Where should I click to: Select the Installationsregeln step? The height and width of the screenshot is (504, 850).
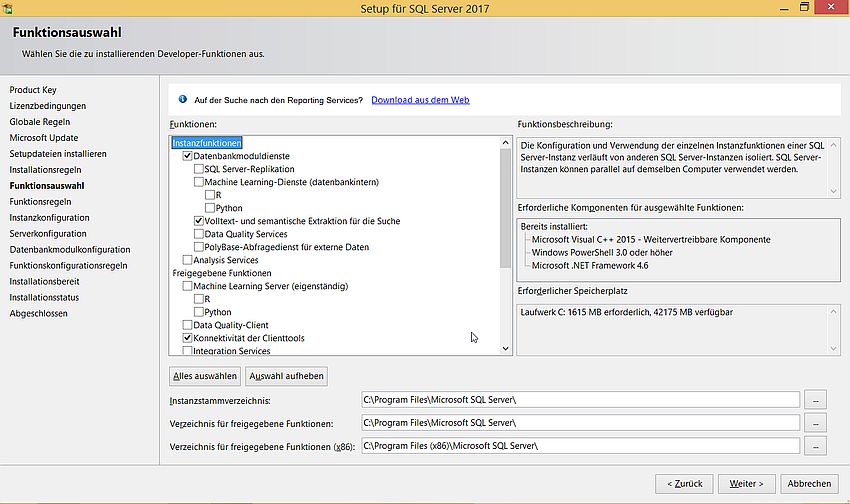pyautogui.click(x=46, y=170)
